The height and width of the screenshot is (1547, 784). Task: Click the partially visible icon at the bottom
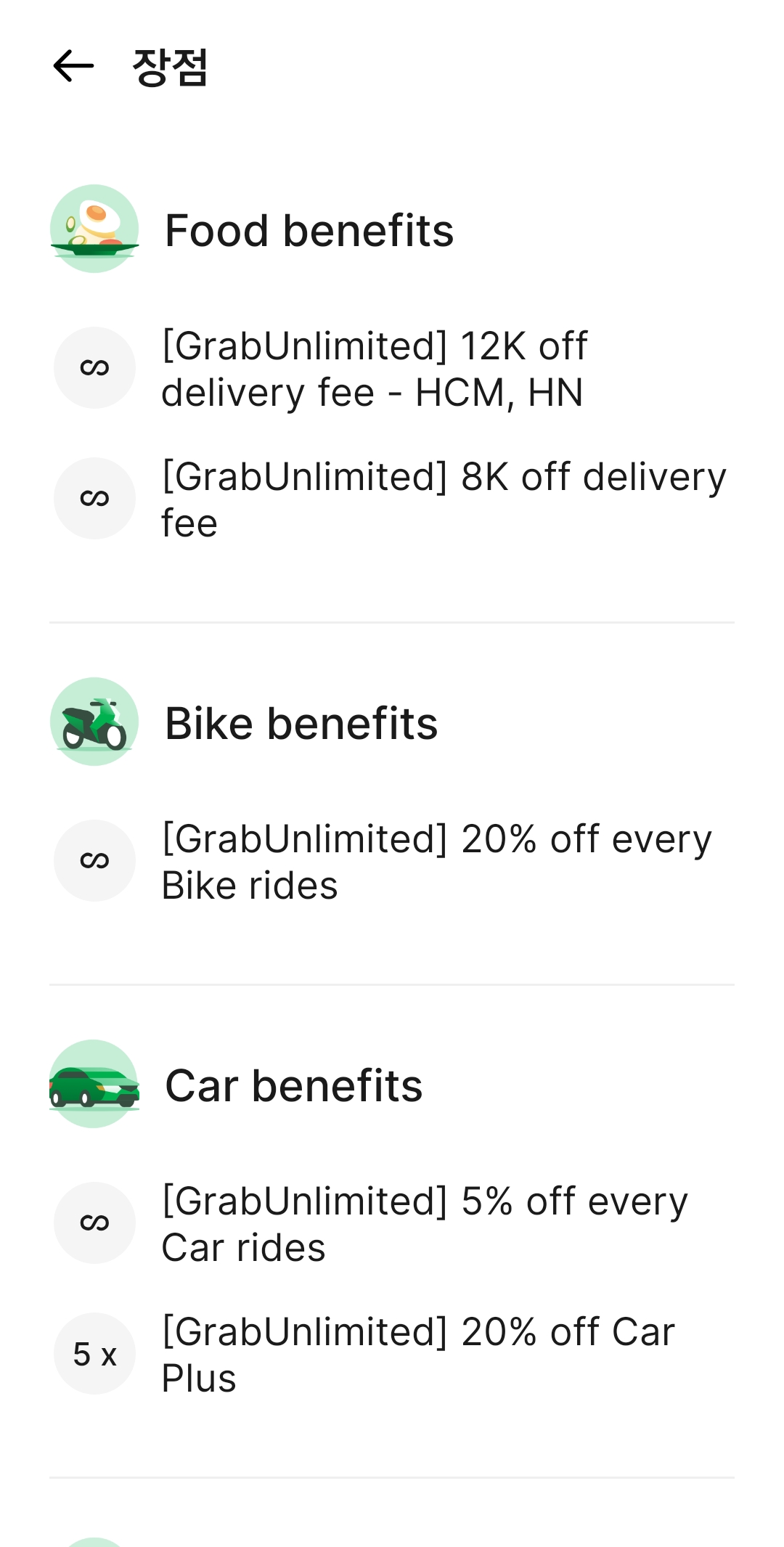[94, 1541]
